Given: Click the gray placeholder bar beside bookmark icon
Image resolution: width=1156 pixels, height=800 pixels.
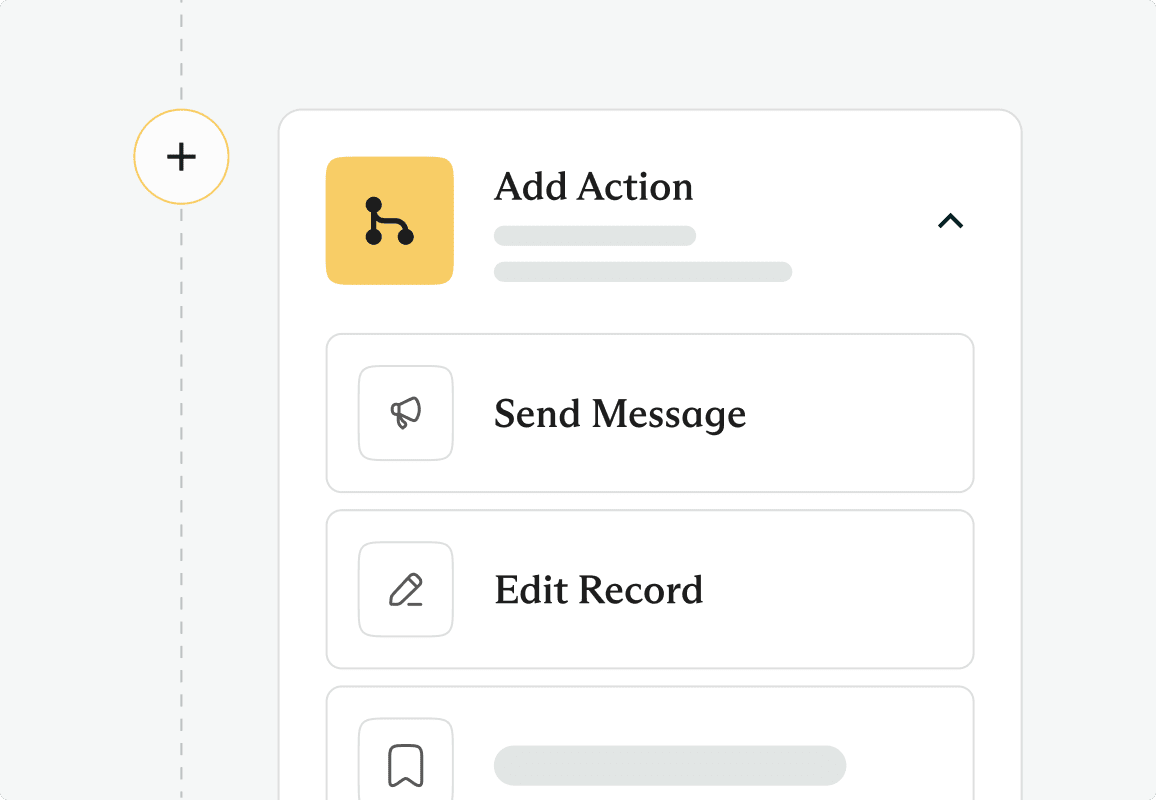Looking at the screenshot, I should pyautogui.click(x=670, y=765).
